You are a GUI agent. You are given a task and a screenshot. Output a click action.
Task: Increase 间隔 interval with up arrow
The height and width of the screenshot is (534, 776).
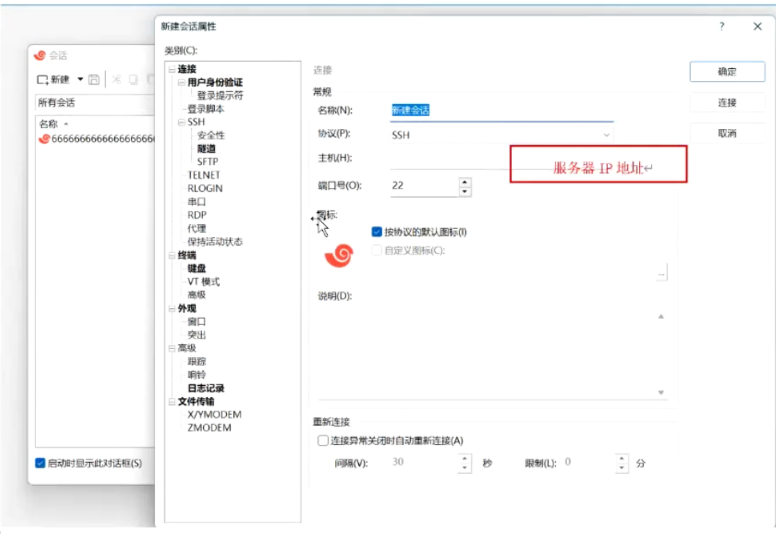point(464,458)
